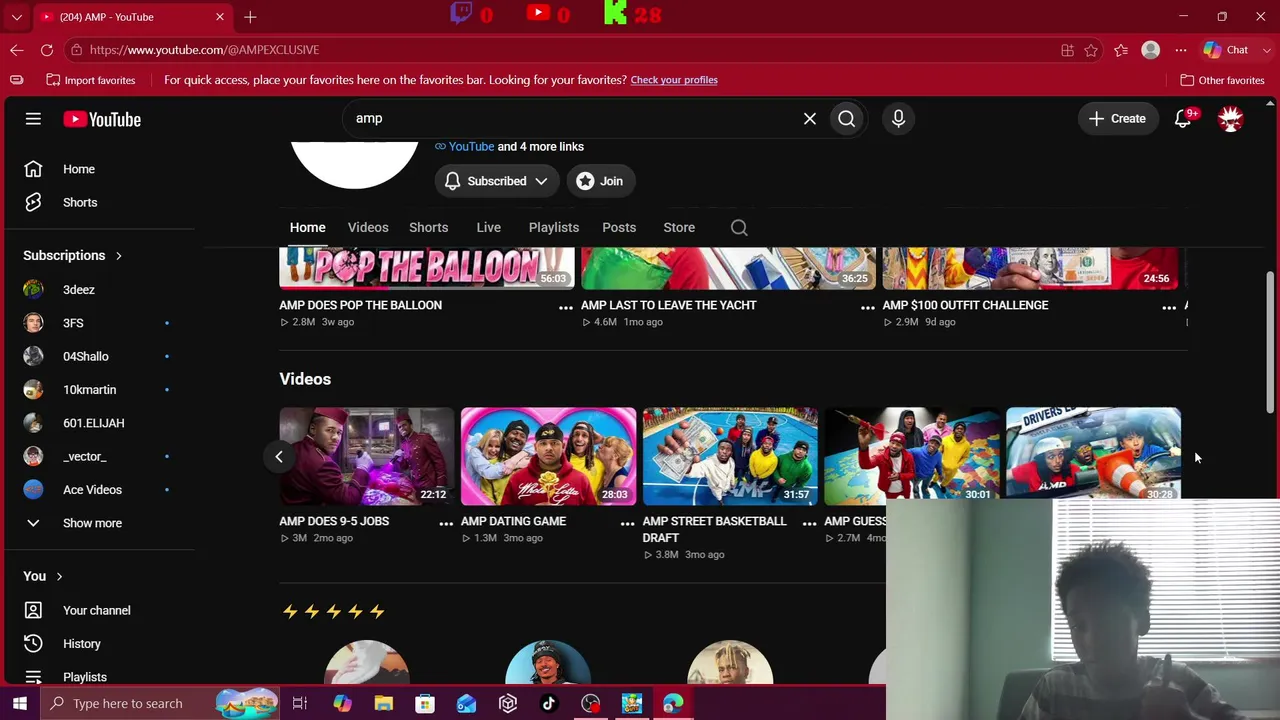This screenshot has width=1280, height=720.
Task: Switch to the channel Live tab
Action: tap(489, 228)
